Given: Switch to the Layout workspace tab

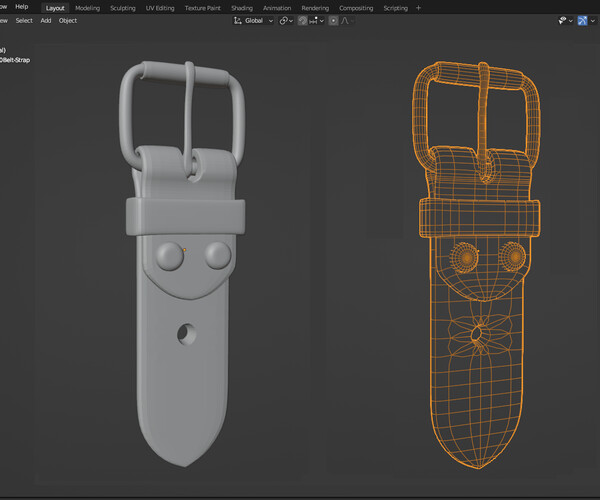Looking at the screenshot, I should tap(55, 8).
